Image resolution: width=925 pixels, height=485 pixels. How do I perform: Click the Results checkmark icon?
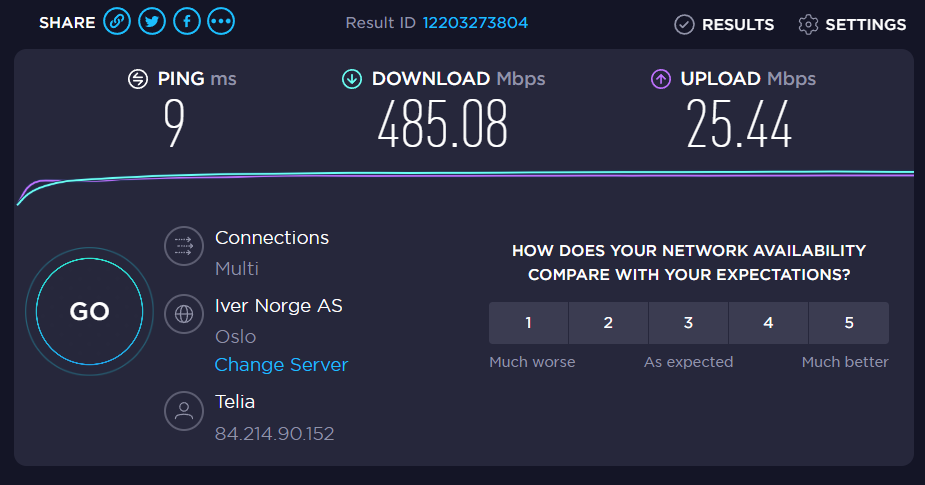tap(684, 24)
